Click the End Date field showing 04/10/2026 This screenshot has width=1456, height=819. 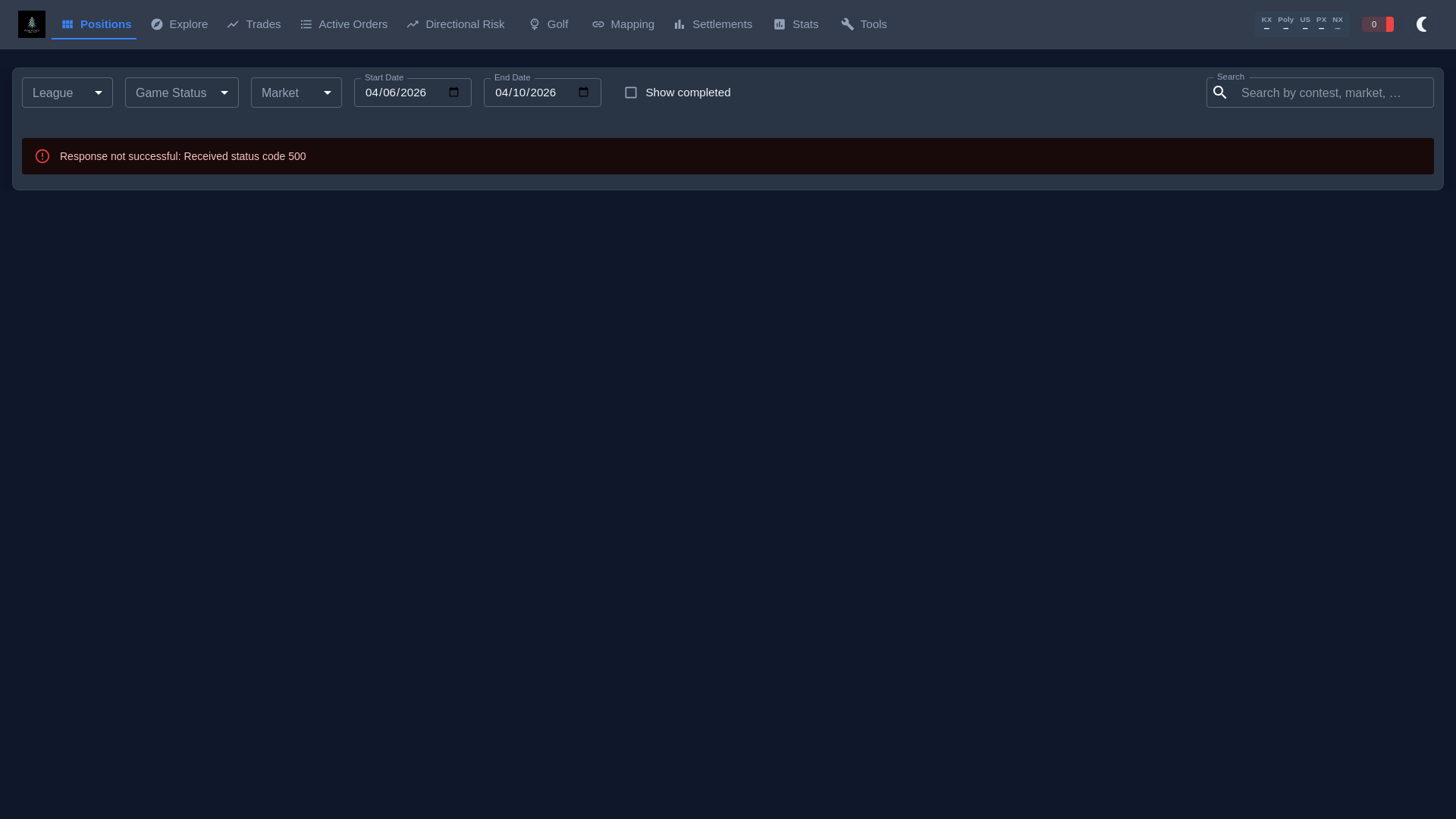(542, 93)
